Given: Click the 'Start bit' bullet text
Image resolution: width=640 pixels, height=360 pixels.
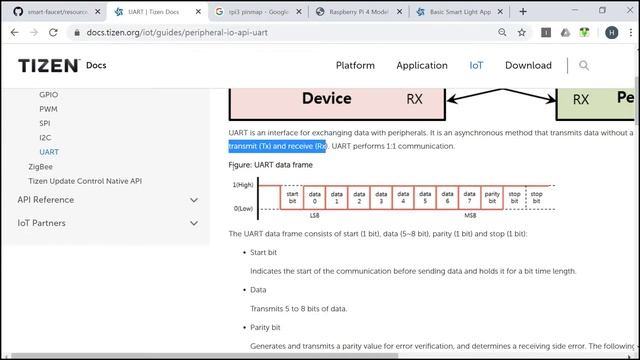Looking at the screenshot, I should [x=263, y=253].
